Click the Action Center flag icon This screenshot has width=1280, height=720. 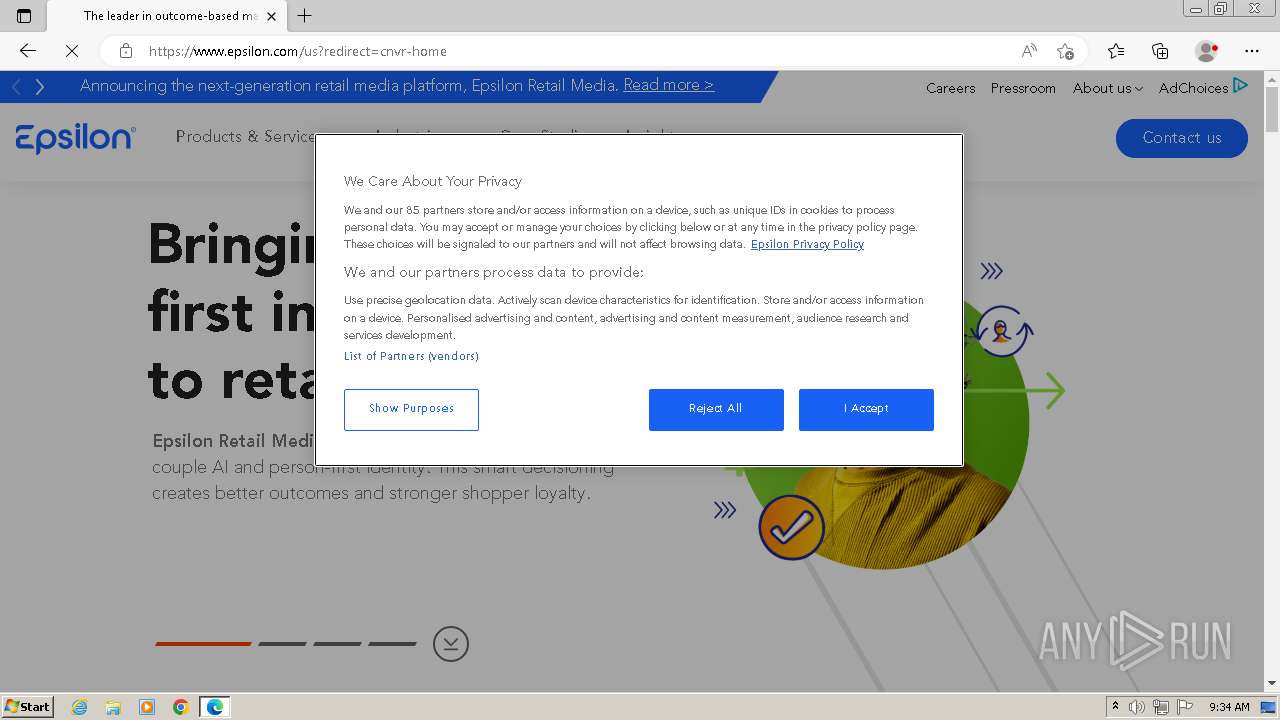pos(1184,707)
